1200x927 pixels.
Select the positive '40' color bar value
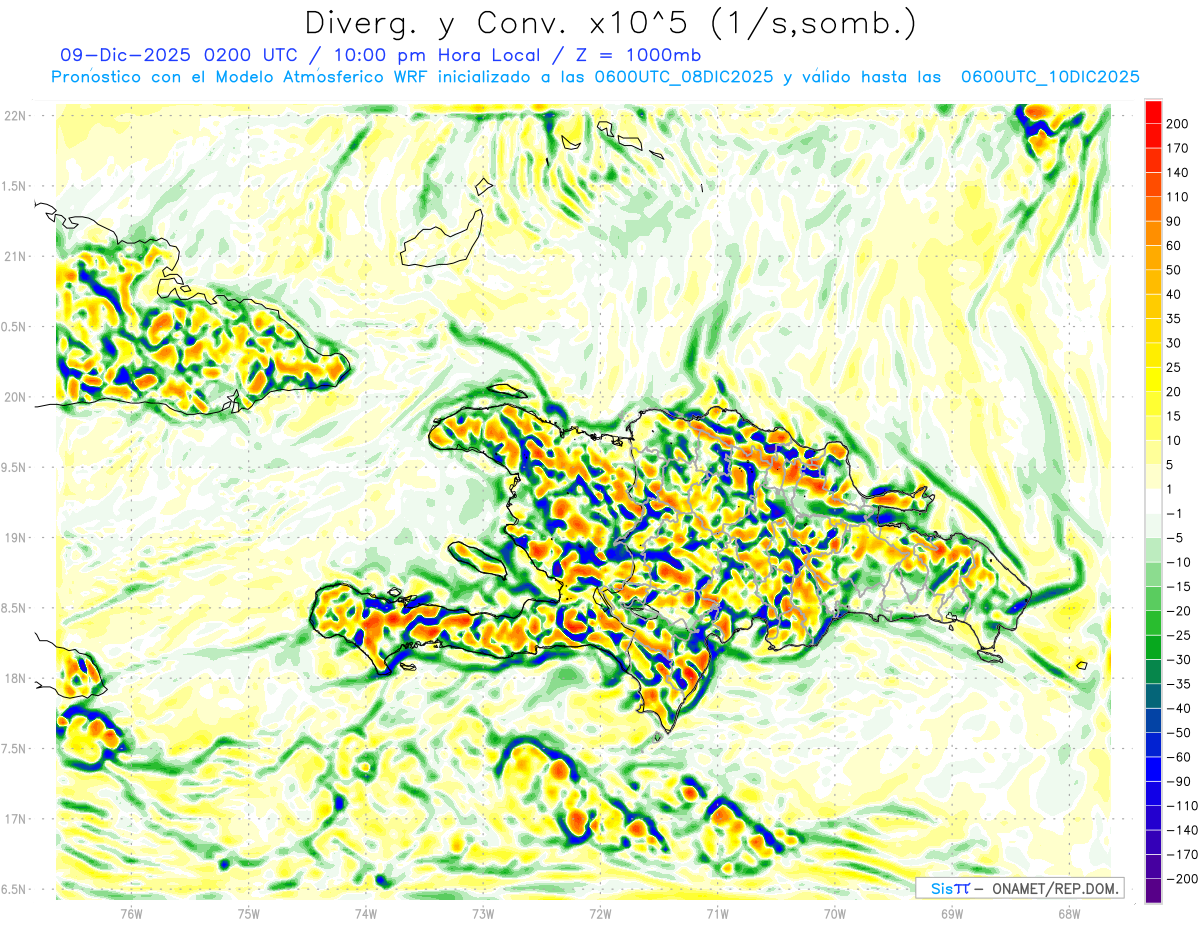1175,295
